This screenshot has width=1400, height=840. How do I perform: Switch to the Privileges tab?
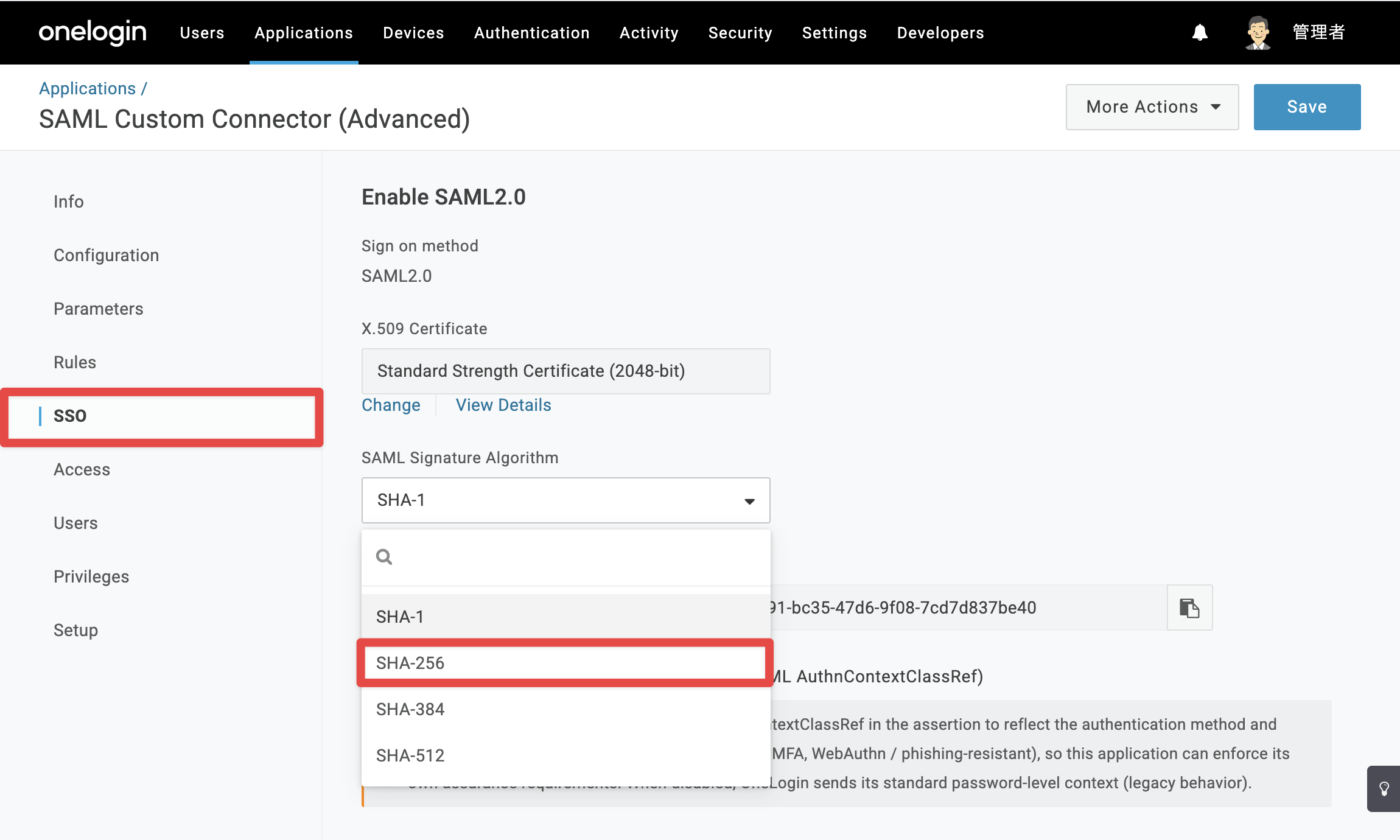point(91,576)
